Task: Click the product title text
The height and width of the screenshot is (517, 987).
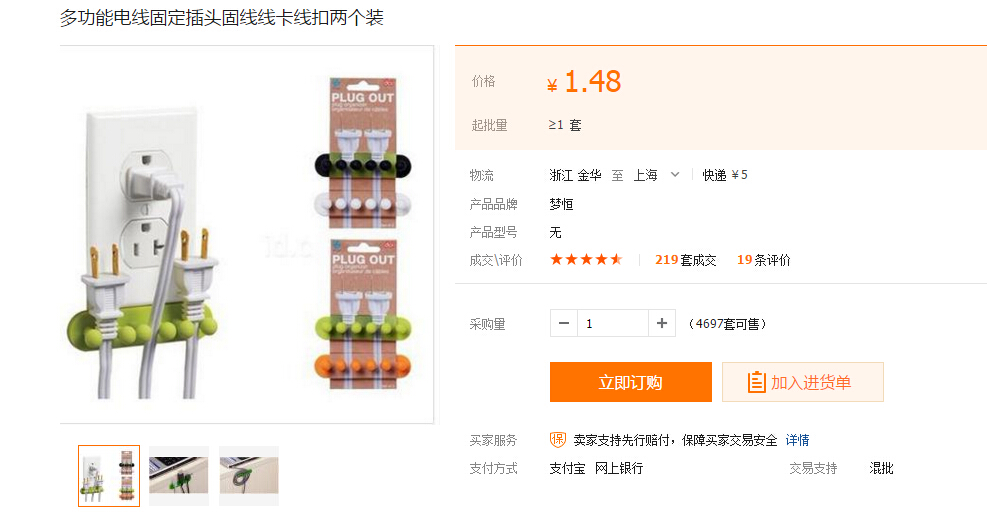Action: 222,18
